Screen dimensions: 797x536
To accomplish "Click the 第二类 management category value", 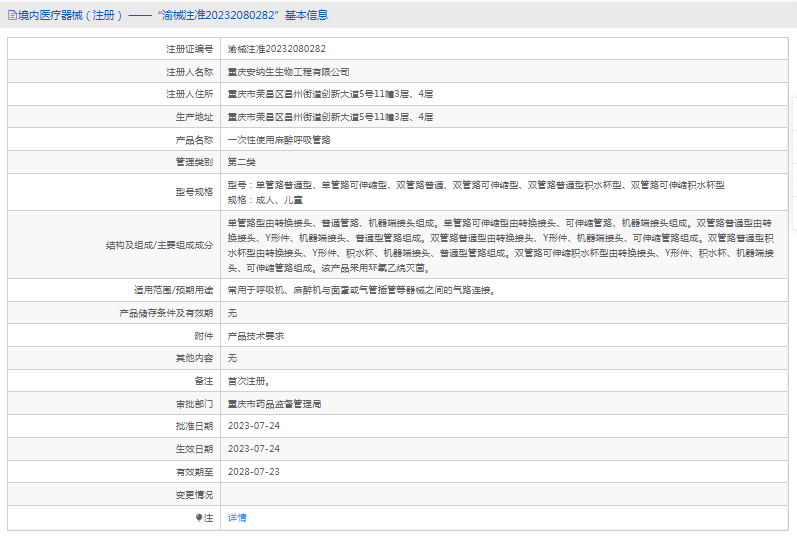I will click(x=242, y=162).
